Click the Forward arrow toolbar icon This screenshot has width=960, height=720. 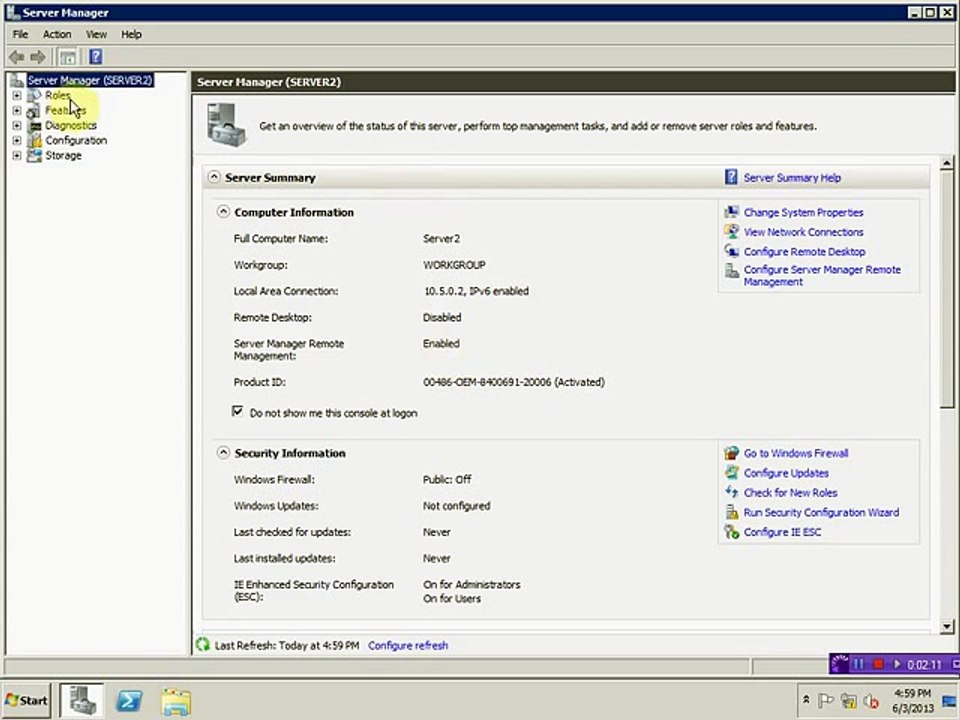click(x=38, y=57)
